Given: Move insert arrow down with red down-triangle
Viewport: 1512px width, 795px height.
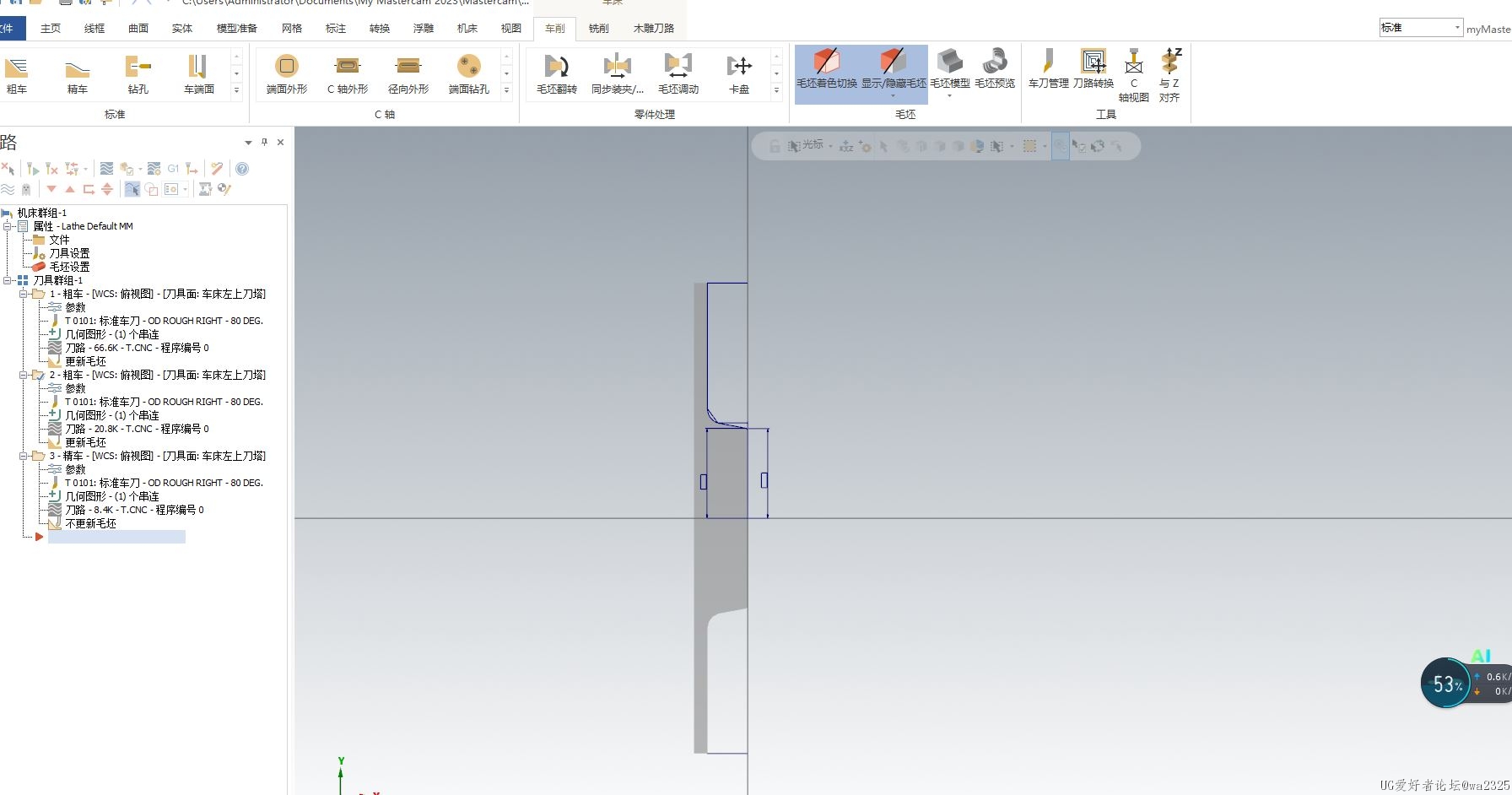Looking at the screenshot, I should click(51, 189).
